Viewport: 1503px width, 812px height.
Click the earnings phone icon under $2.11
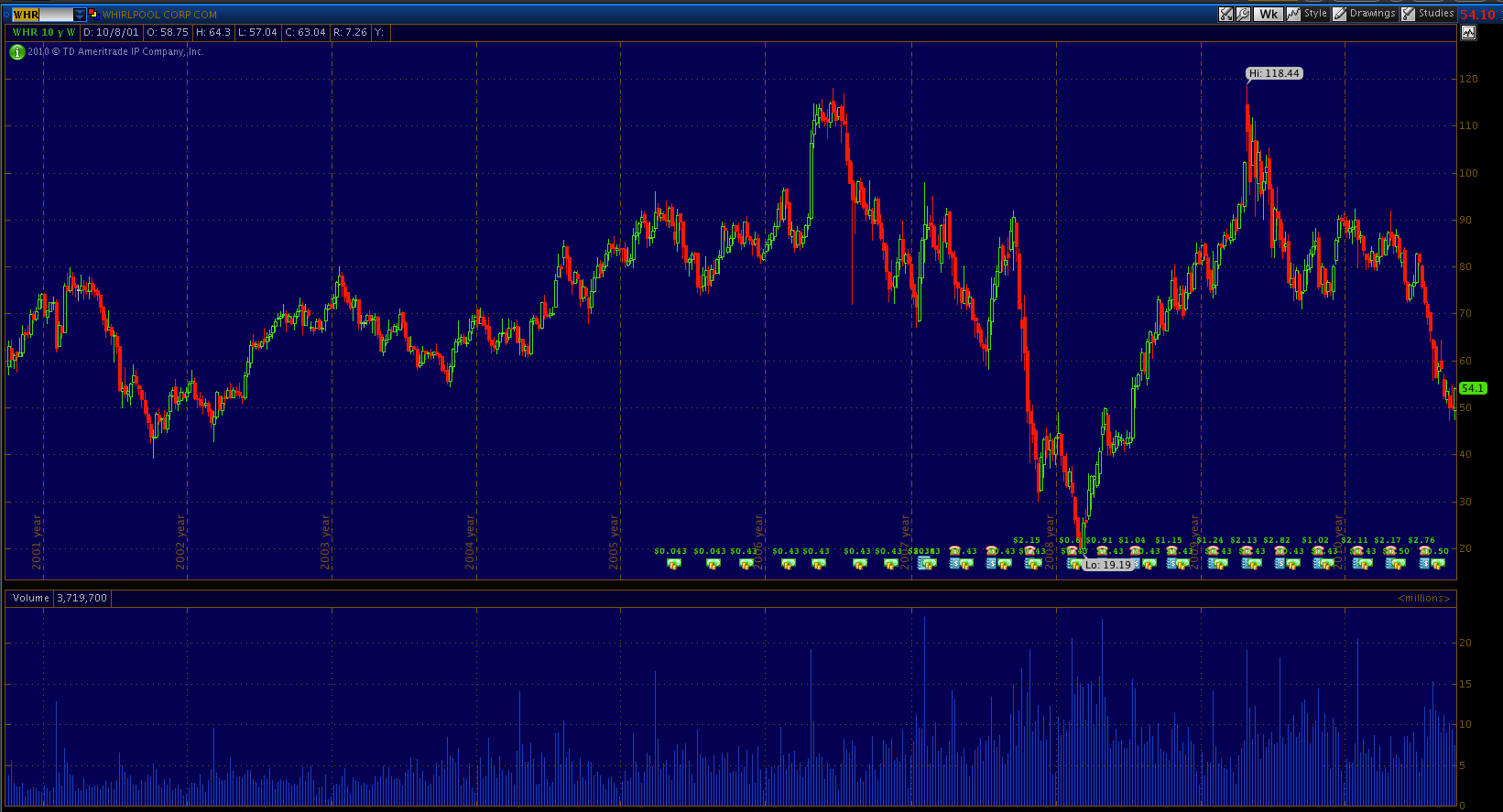(1356, 550)
